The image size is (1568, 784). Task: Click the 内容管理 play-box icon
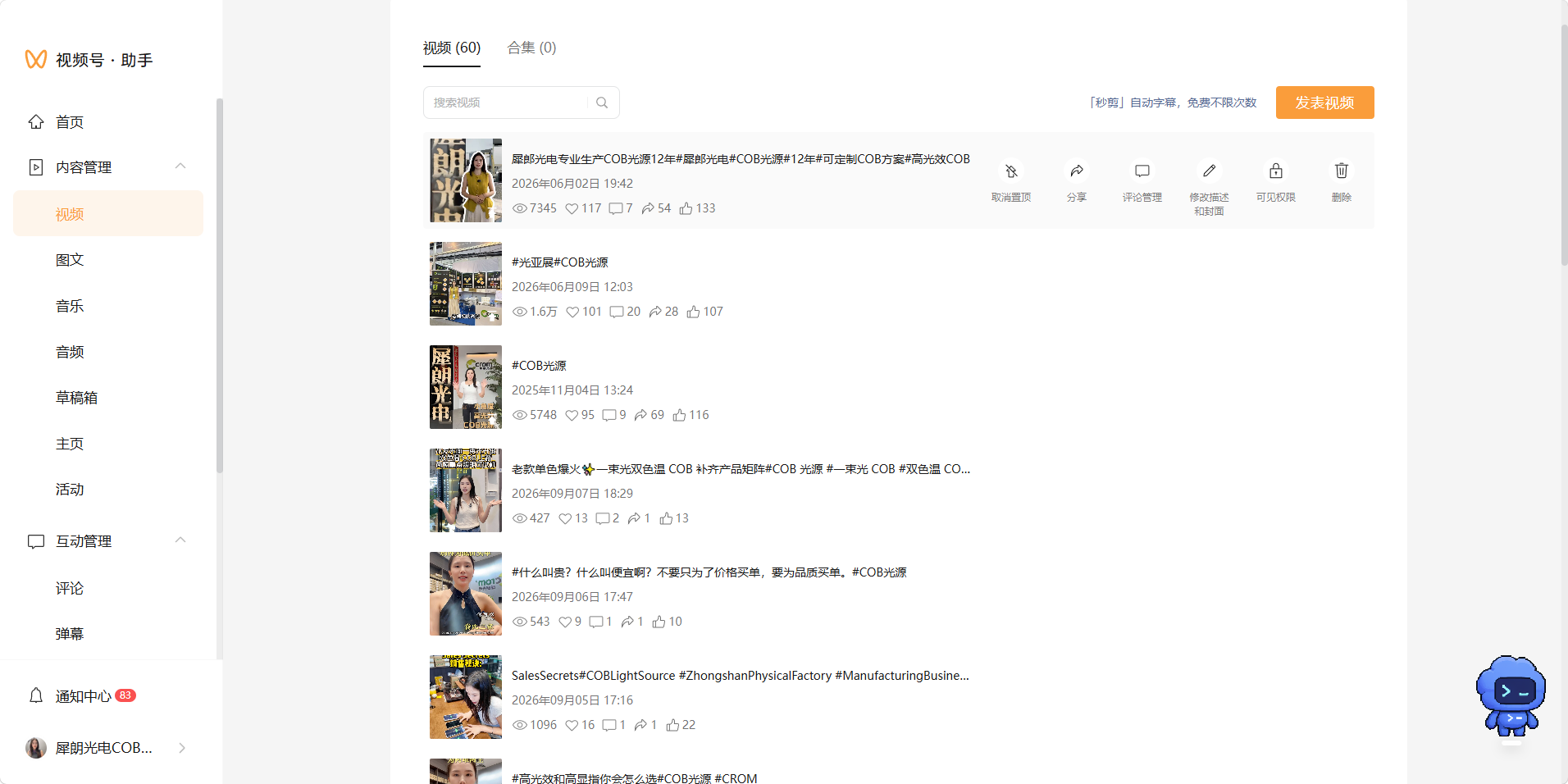coord(36,167)
